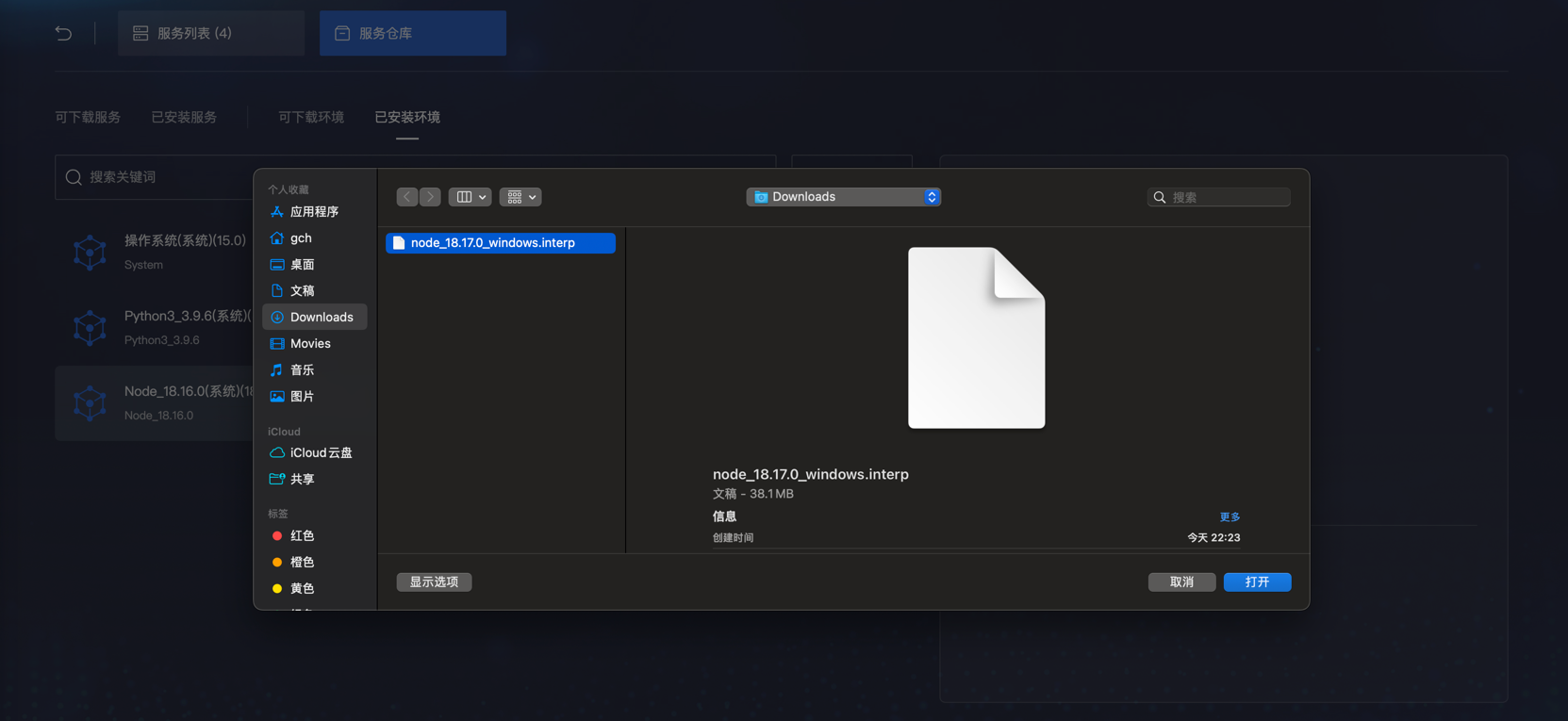Switch to the 服务仓库 tab
This screenshot has width=1568, height=721.
413,33
